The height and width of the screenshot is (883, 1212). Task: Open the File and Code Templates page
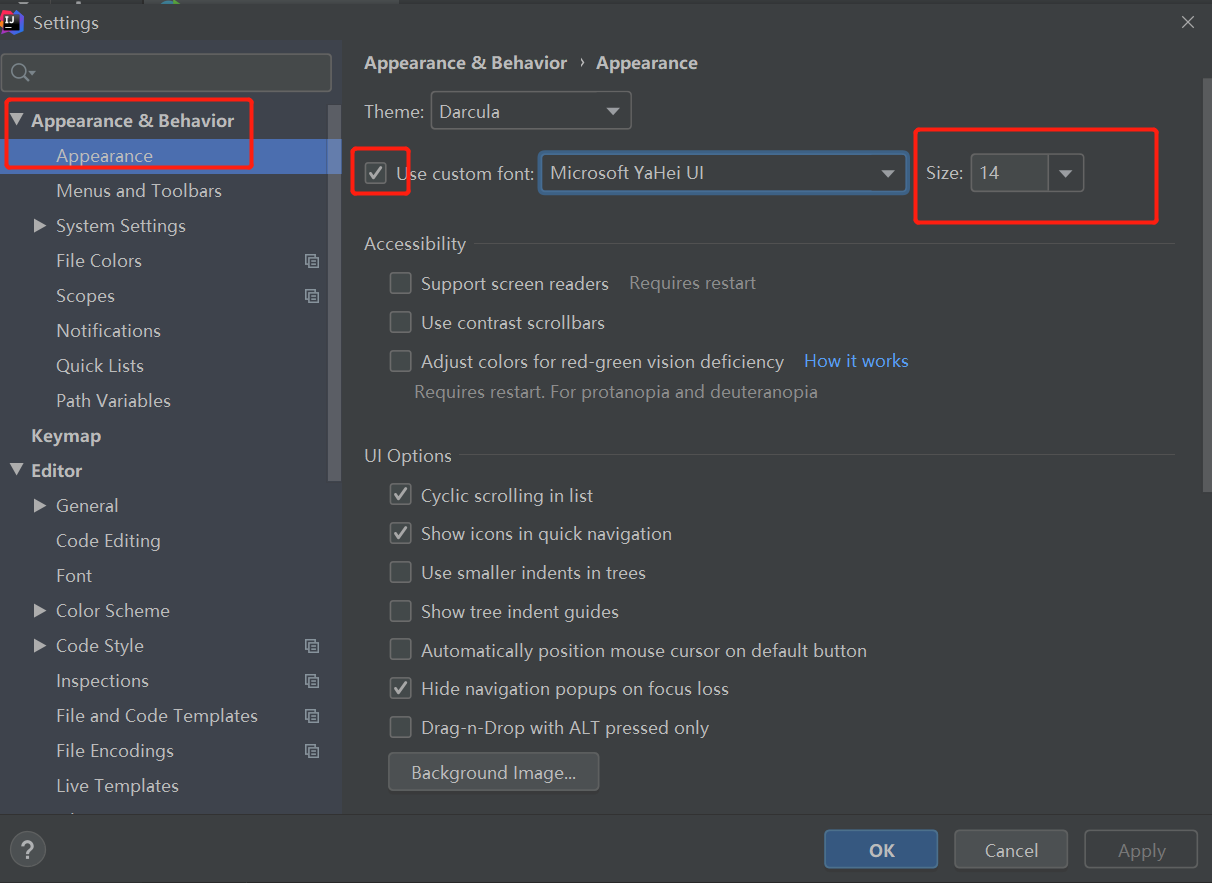(x=157, y=716)
